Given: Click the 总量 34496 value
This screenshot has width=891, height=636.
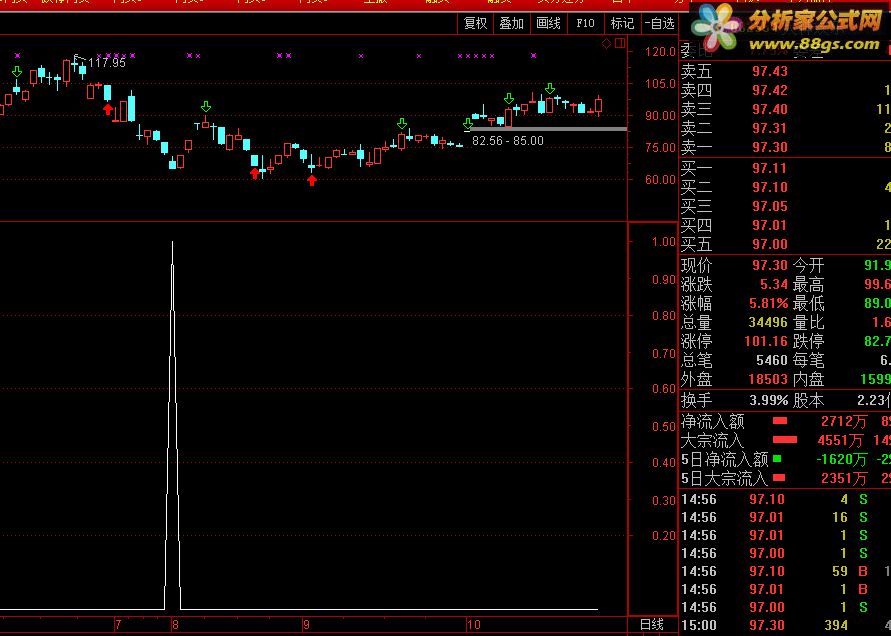Looking at the screenshot, I should [x=768, y=322].
